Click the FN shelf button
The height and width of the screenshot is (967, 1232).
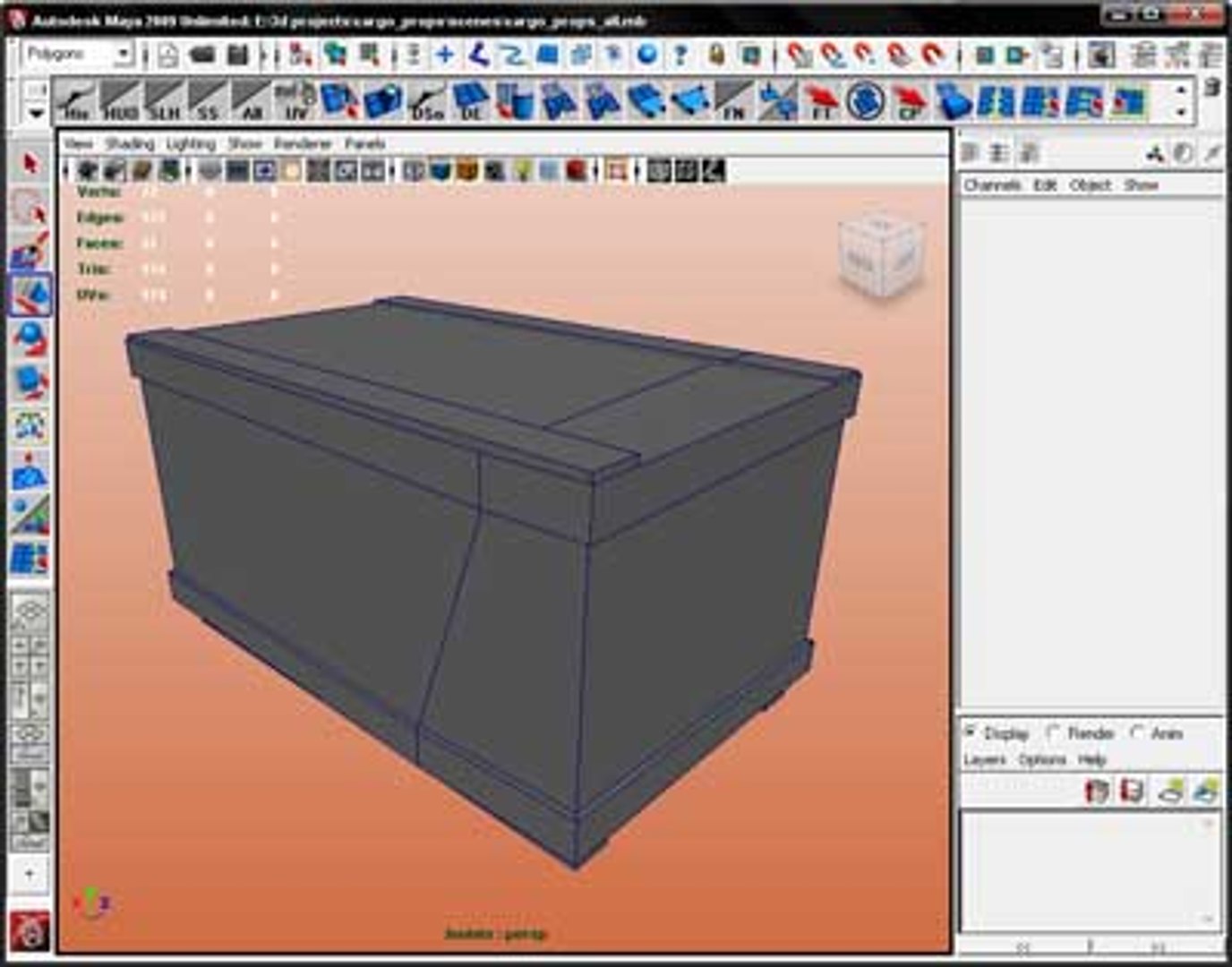[733, 100]
